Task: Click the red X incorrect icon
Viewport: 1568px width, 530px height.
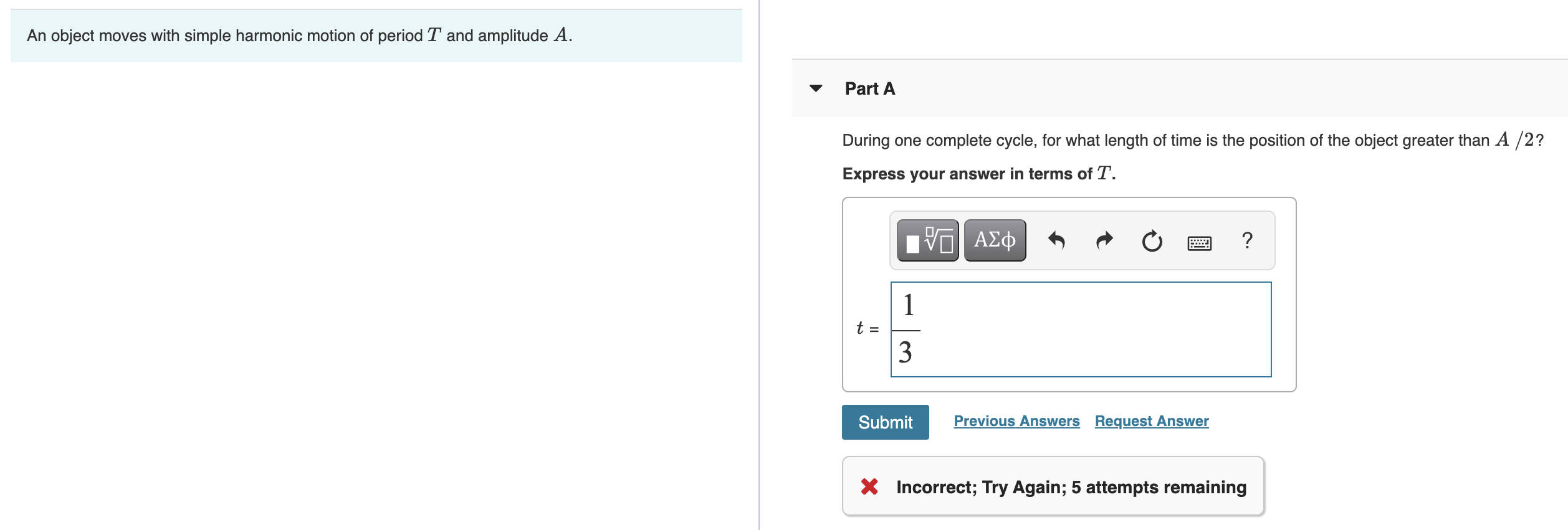Action: tap(869, 486)
